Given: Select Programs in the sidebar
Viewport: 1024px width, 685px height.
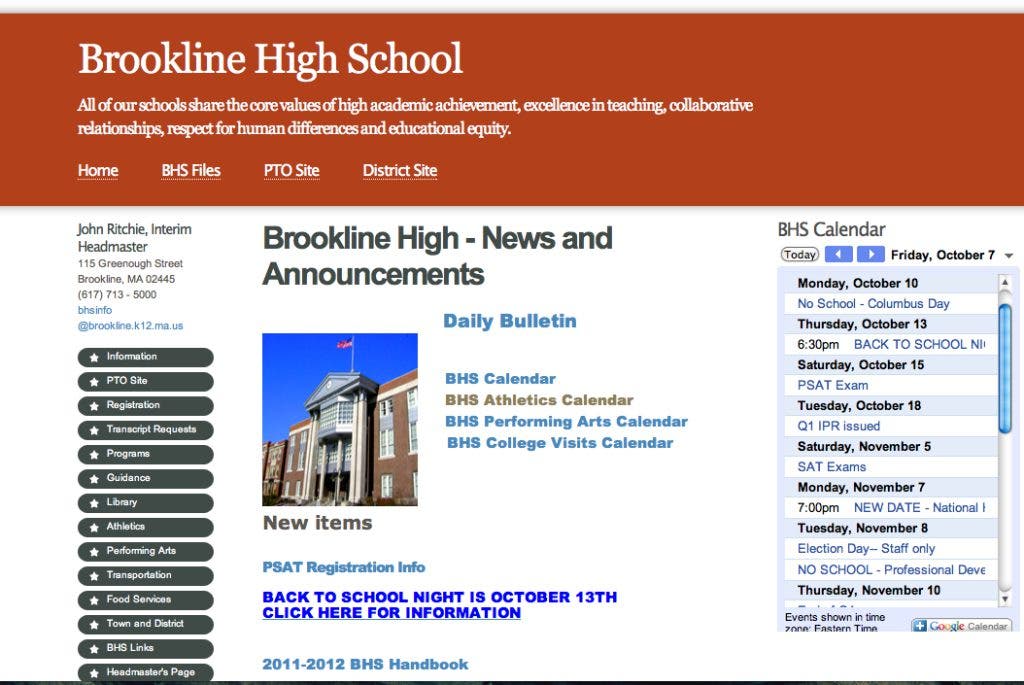Looking at the screenshot, I should pos(146,454).
